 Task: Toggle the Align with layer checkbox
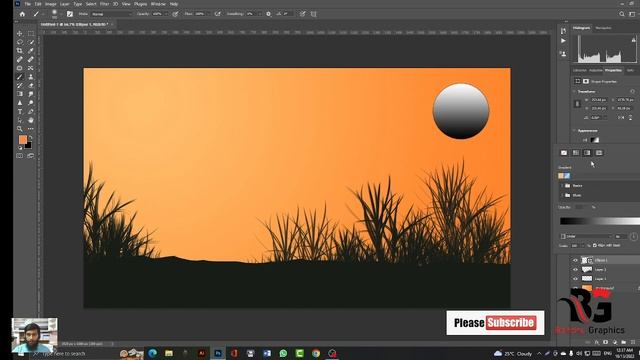(x=594, y=245)
